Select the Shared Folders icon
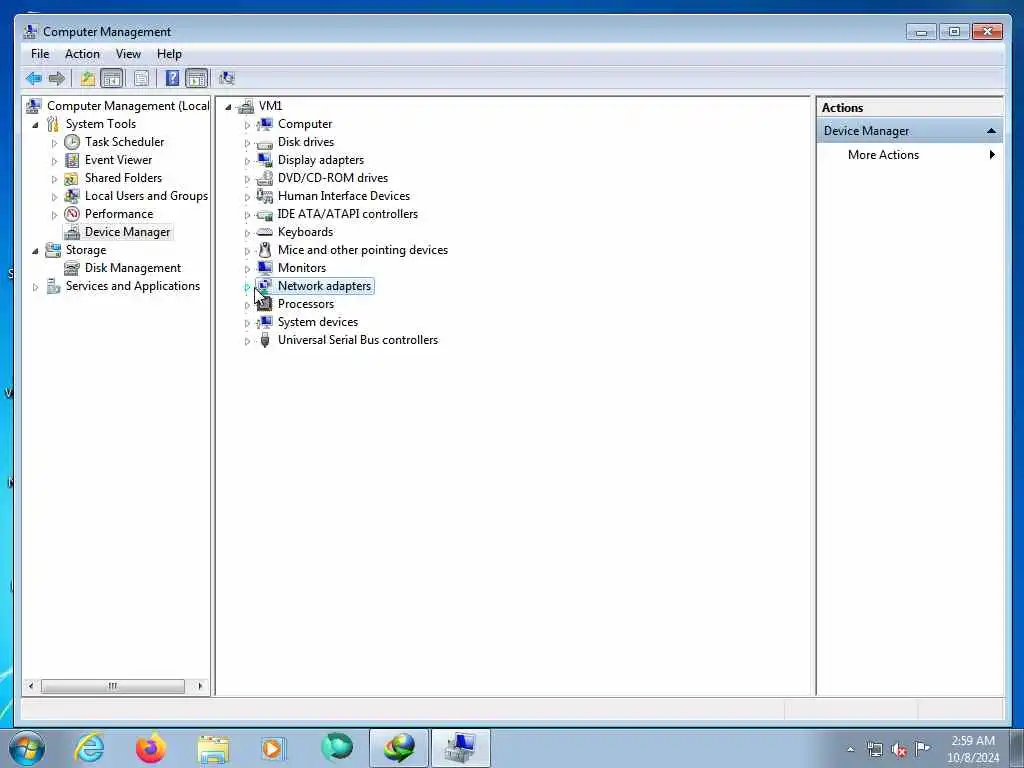 click(72, 178)
